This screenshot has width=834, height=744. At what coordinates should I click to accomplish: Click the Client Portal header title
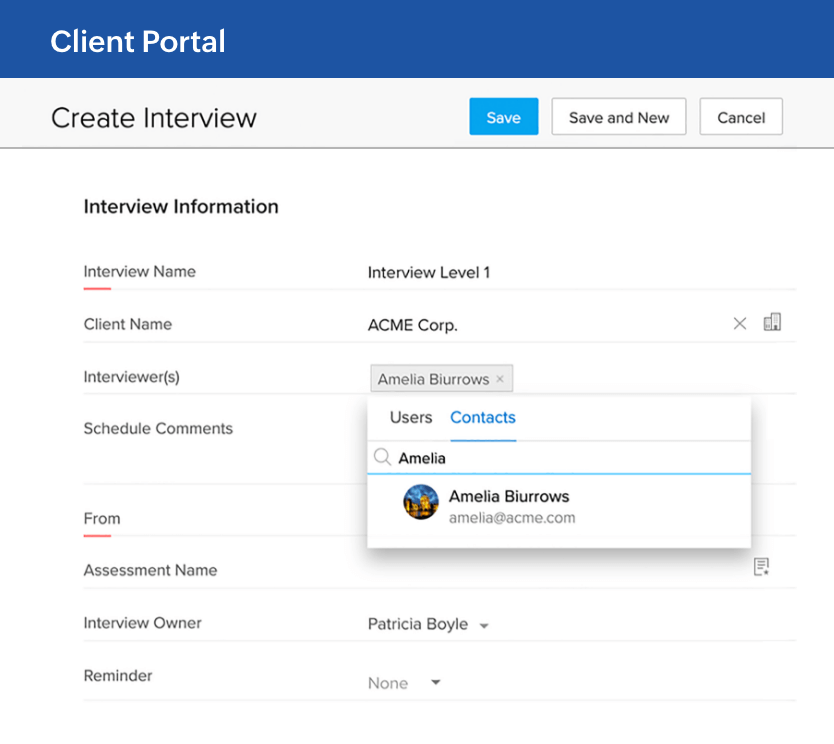click(x=138, y=41)
